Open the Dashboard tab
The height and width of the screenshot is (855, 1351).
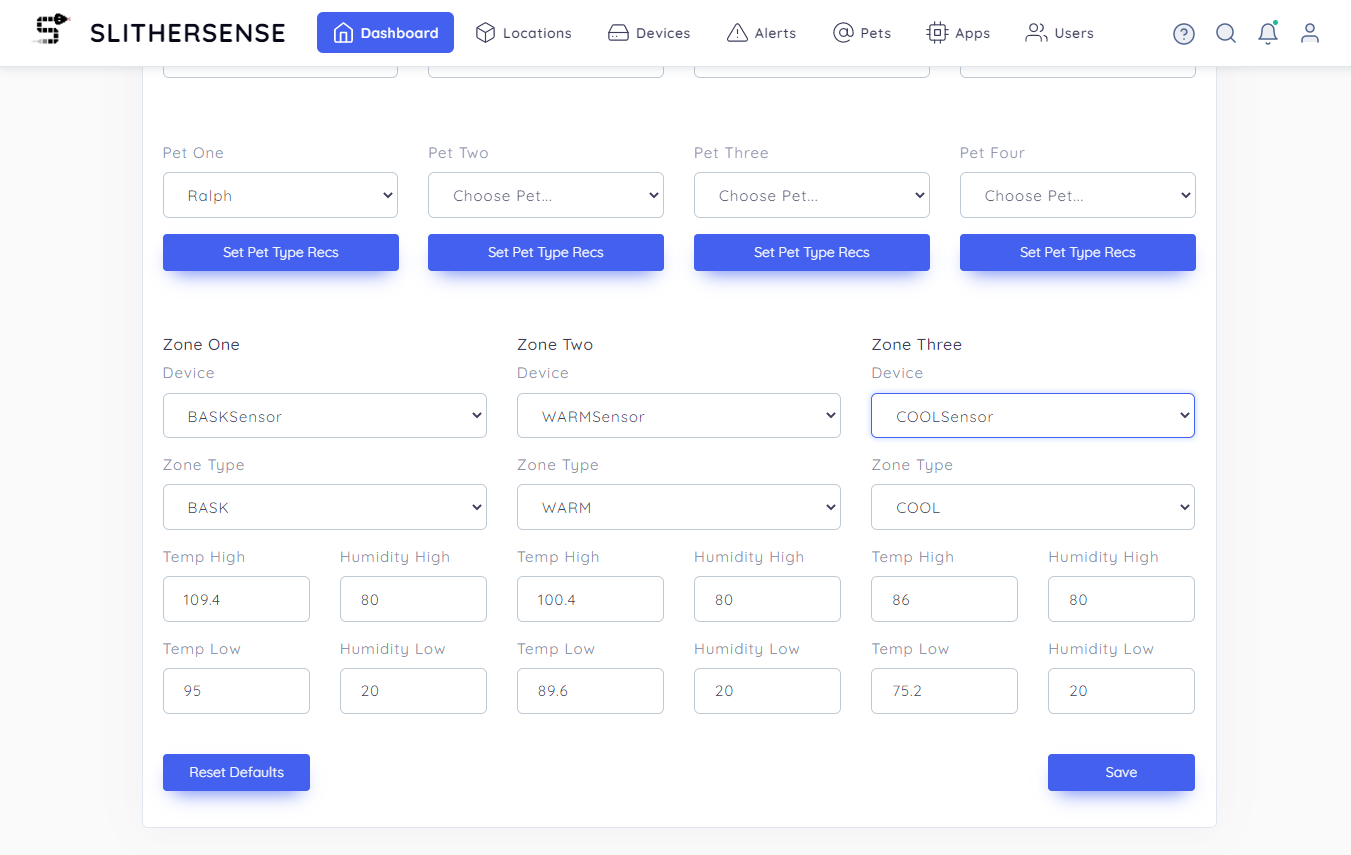coord(385,33)
